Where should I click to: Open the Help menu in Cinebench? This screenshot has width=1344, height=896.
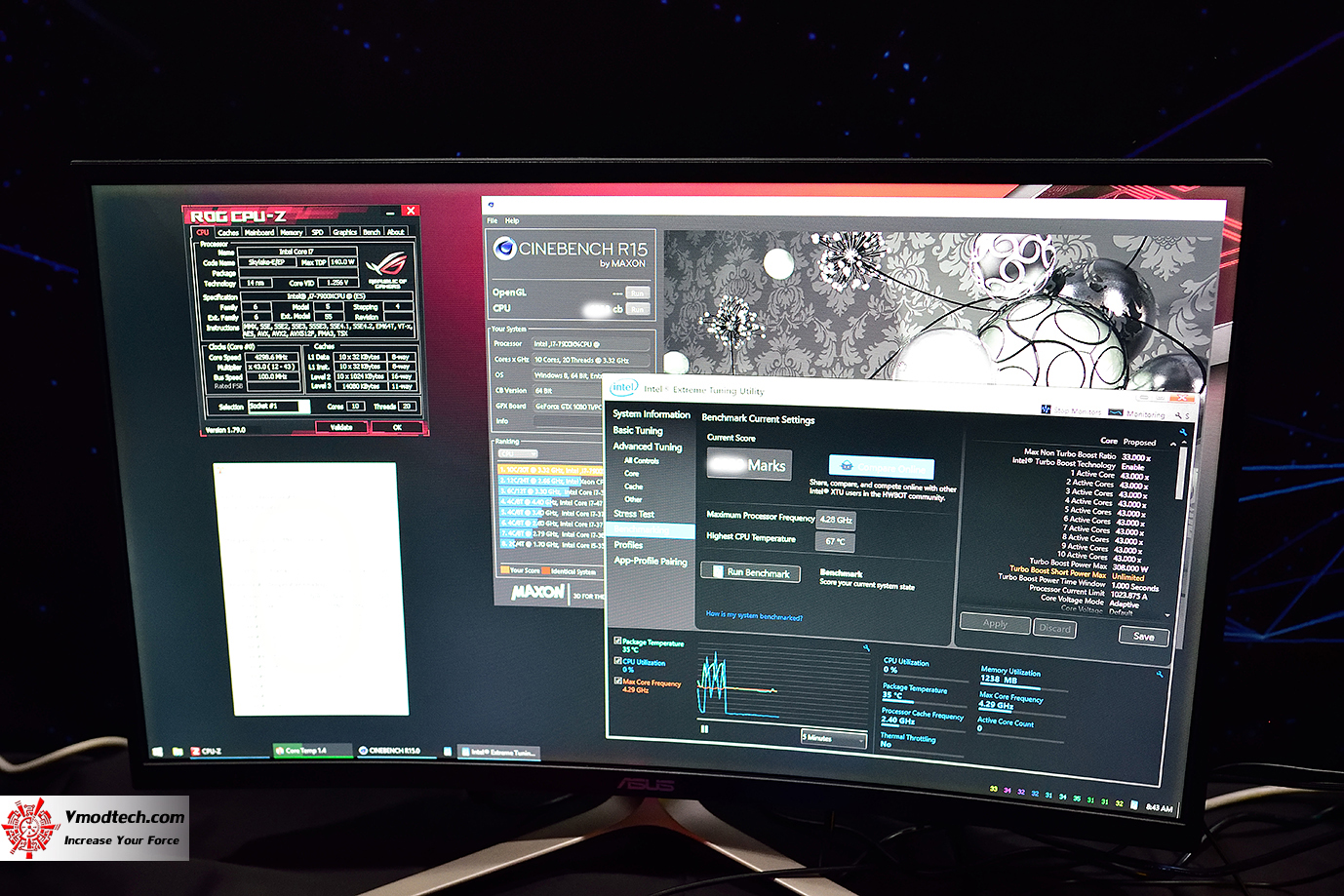(512, 220)
